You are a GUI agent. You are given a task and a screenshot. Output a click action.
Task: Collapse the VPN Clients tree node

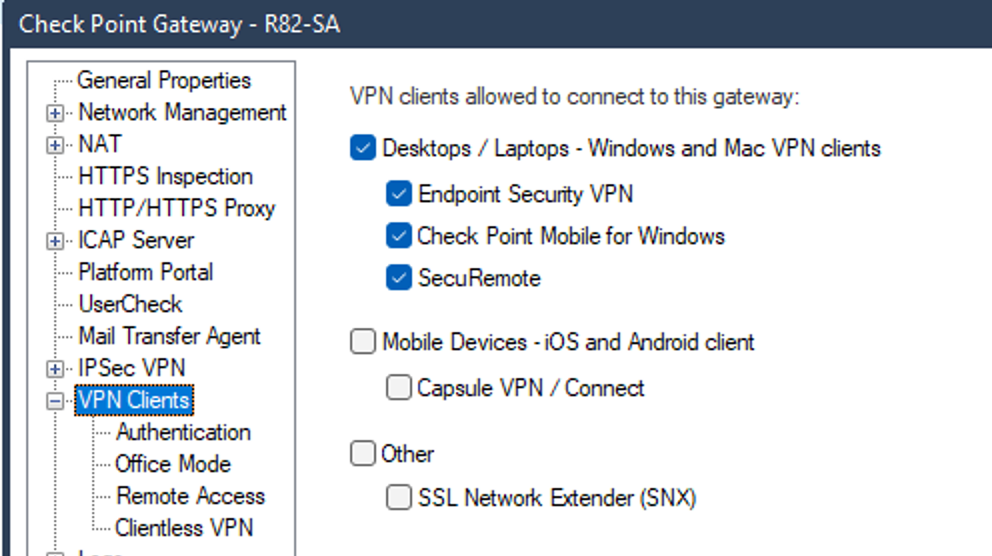click(x=55, y=401)
